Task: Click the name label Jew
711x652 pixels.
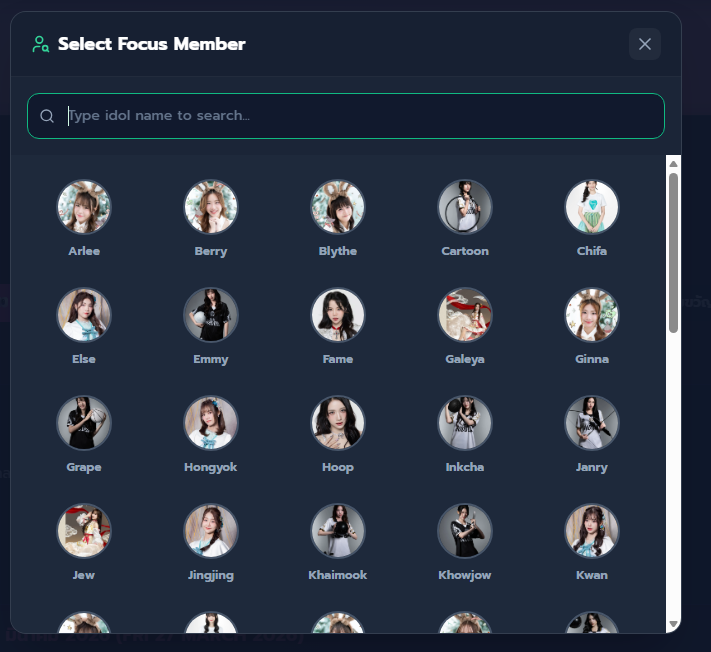Action: point(84,574)
